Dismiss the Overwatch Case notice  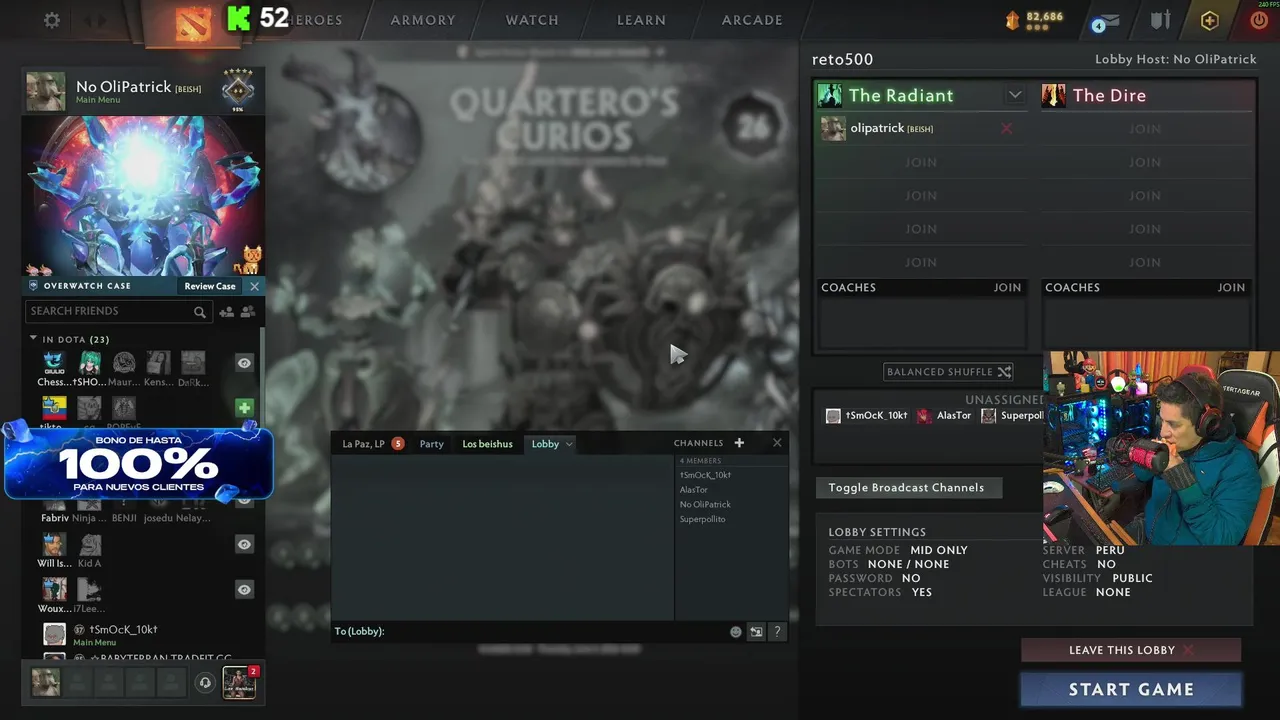click(x=254, y=286)
